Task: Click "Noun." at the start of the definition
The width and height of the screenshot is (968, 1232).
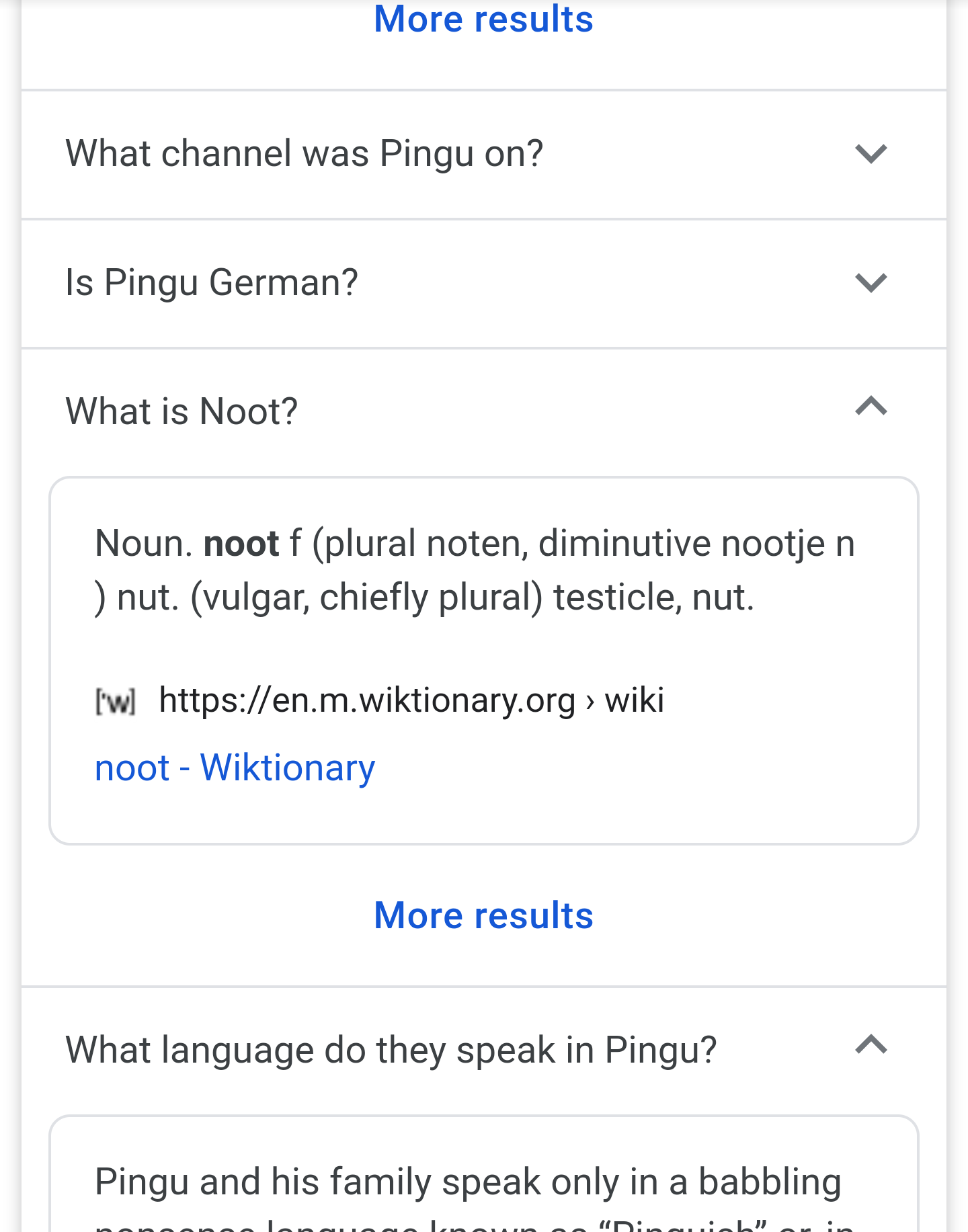Action: coord(144,543)
